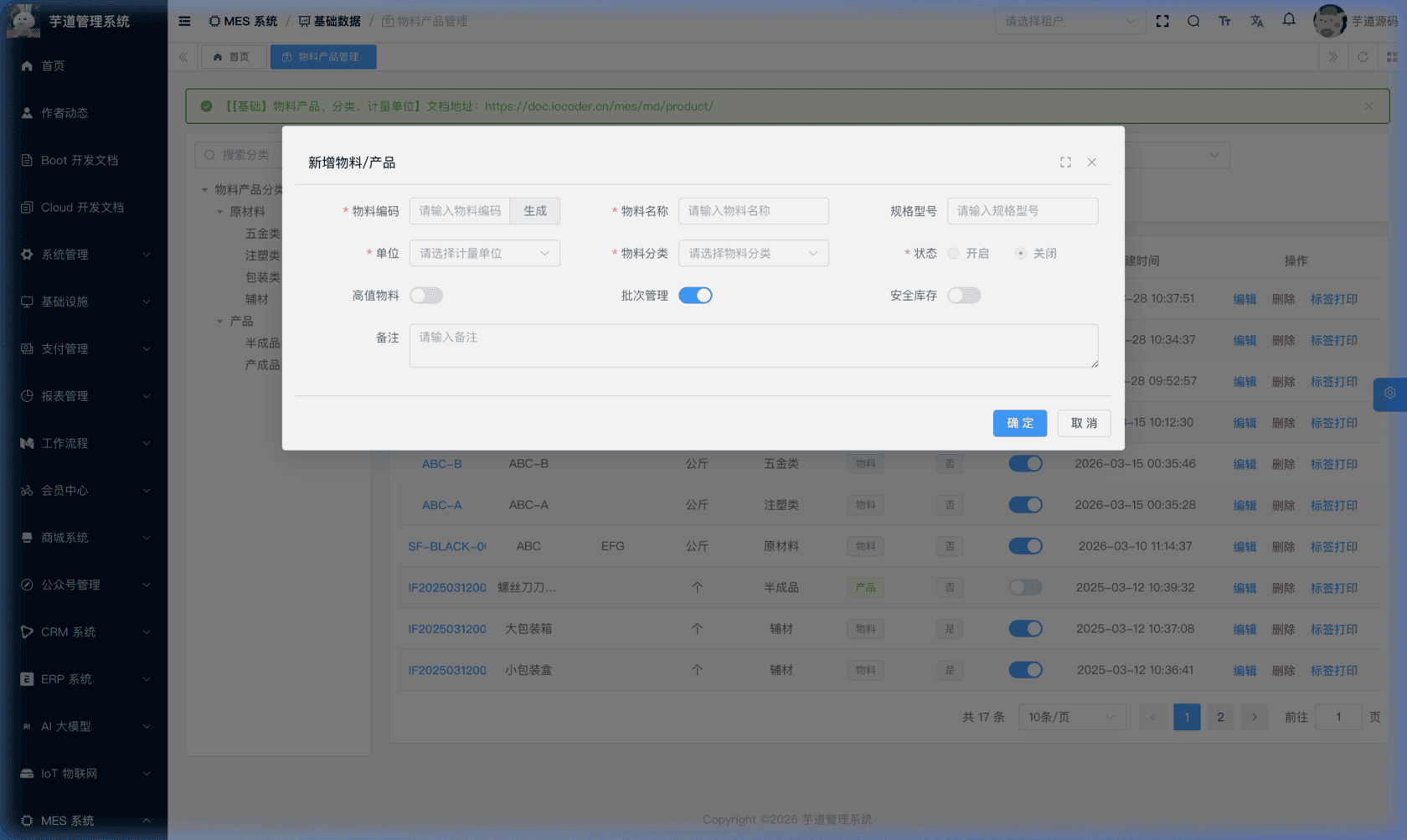Open notifications via the bell icon
The image size is (1407, 840).
coord(1288,21)
